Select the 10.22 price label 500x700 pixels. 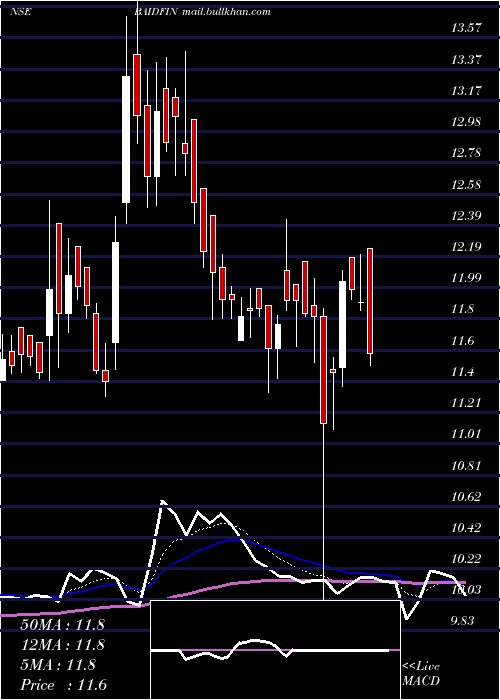click(x=466, y=559)
